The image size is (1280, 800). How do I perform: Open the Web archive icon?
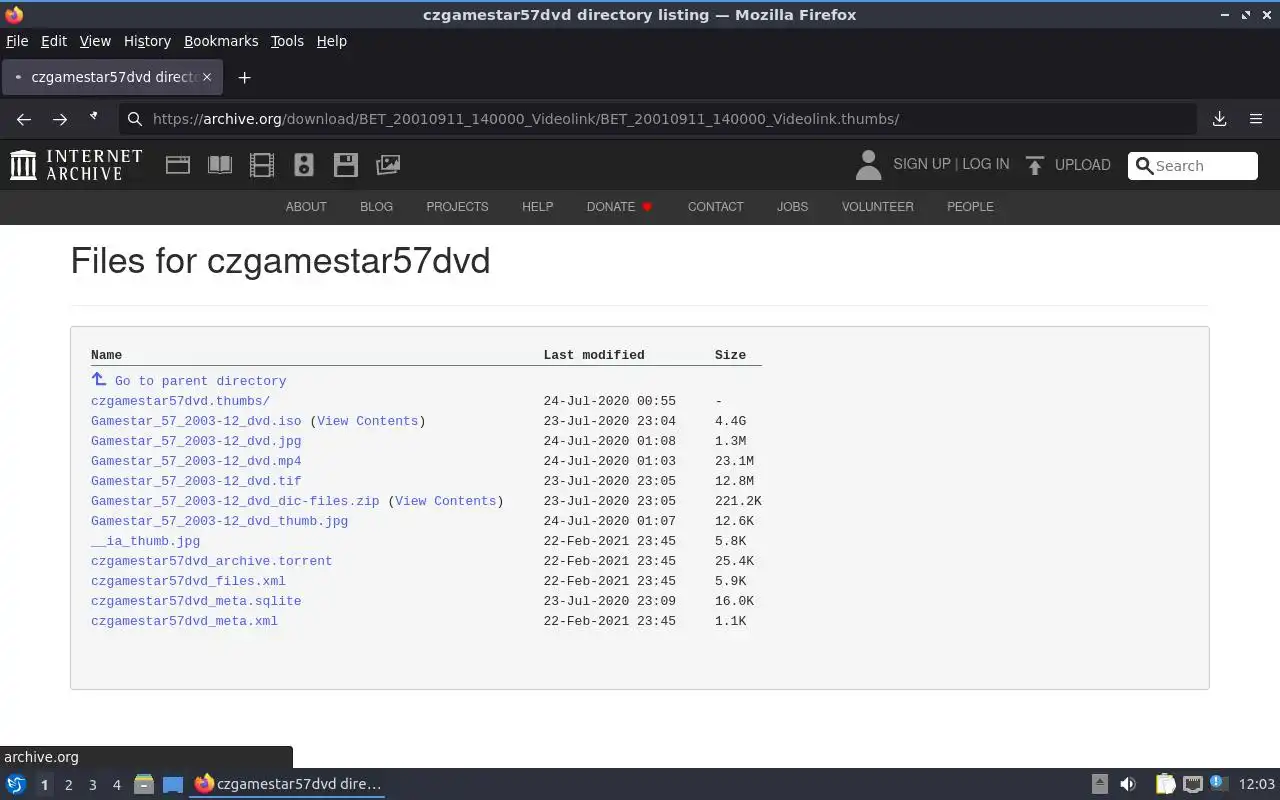tap(178, 165)
